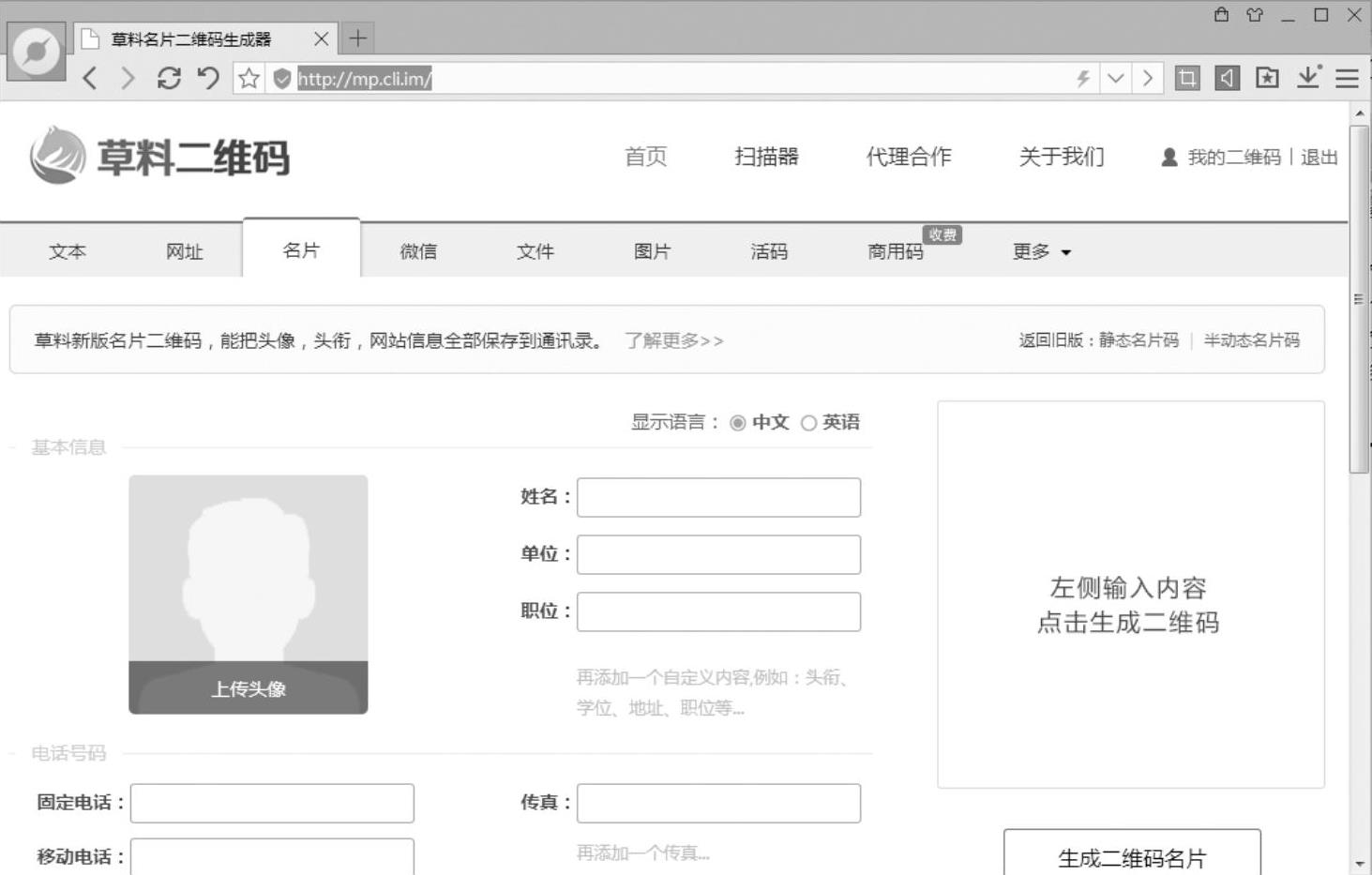
Task: Switch to the 图片 tab
Action: pyautogui.click(x=653, y=251)
